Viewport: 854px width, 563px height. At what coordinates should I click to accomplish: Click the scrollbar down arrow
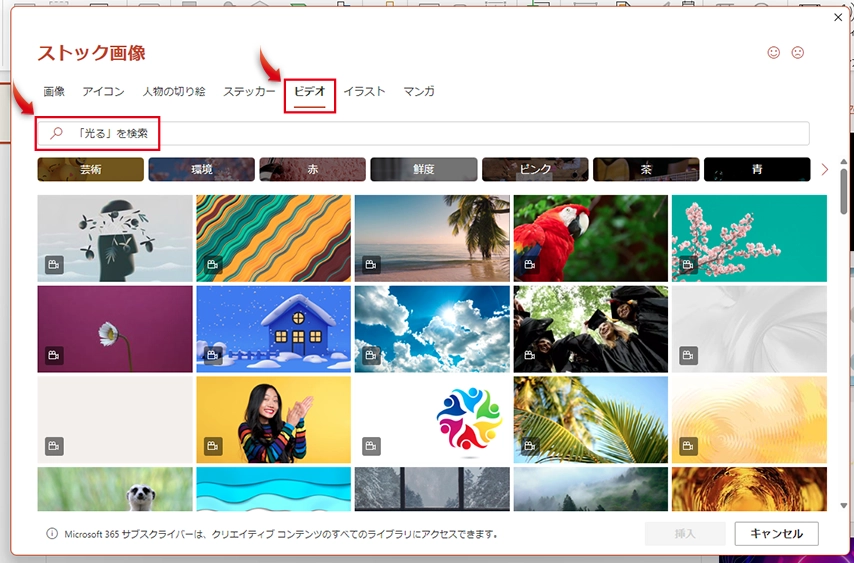[844, 506]
